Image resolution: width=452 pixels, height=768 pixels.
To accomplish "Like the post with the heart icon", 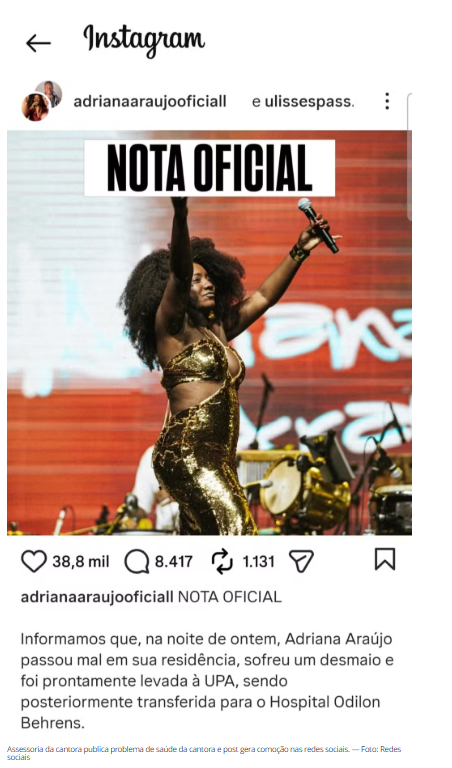I will coord(34,561).
